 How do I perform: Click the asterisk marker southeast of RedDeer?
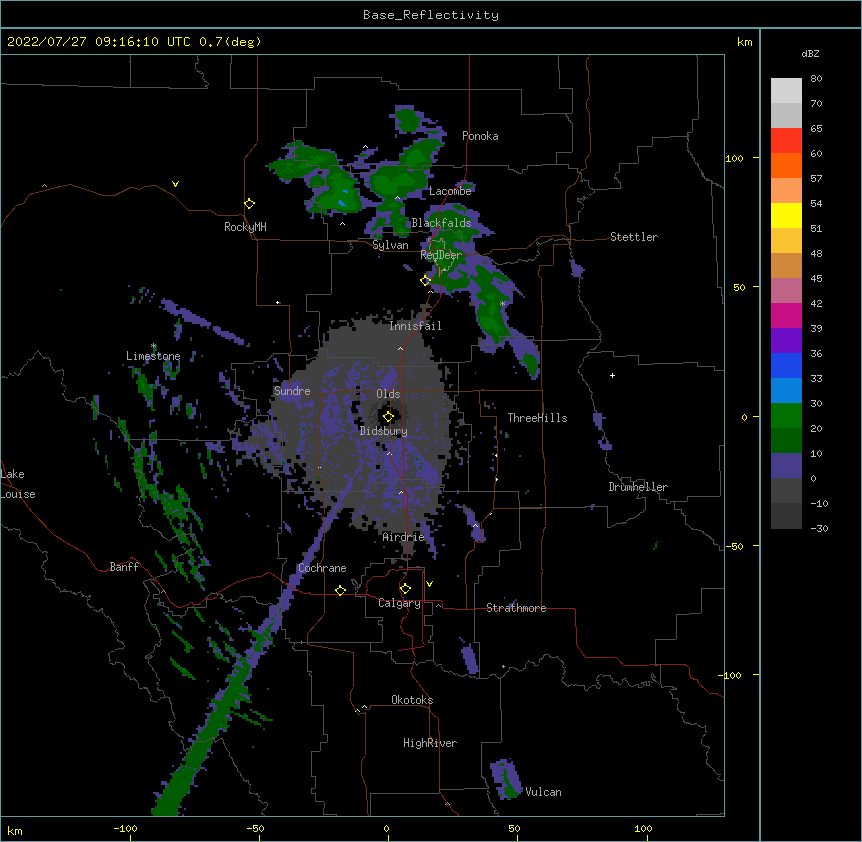(x=502, y=303)
